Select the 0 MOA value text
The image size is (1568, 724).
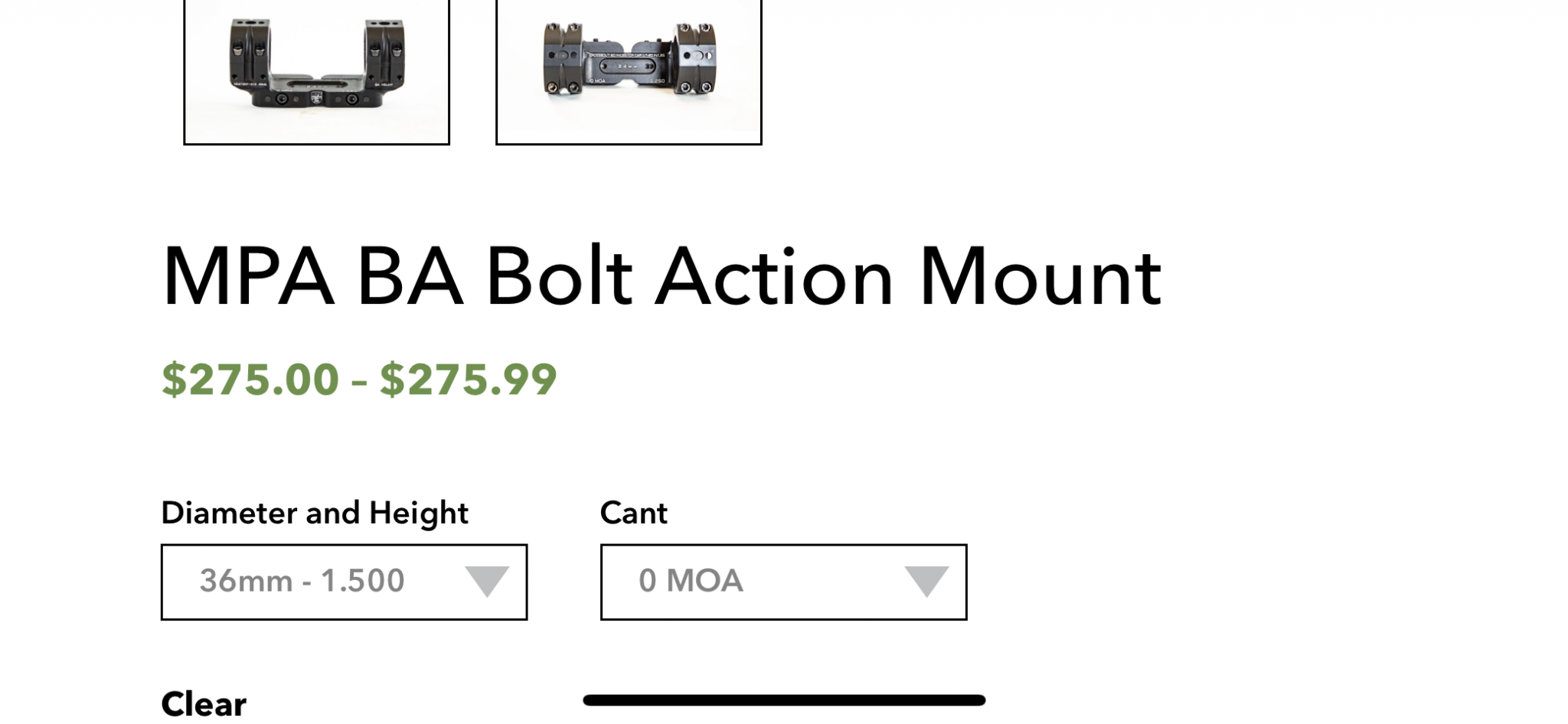click(691, 582)
